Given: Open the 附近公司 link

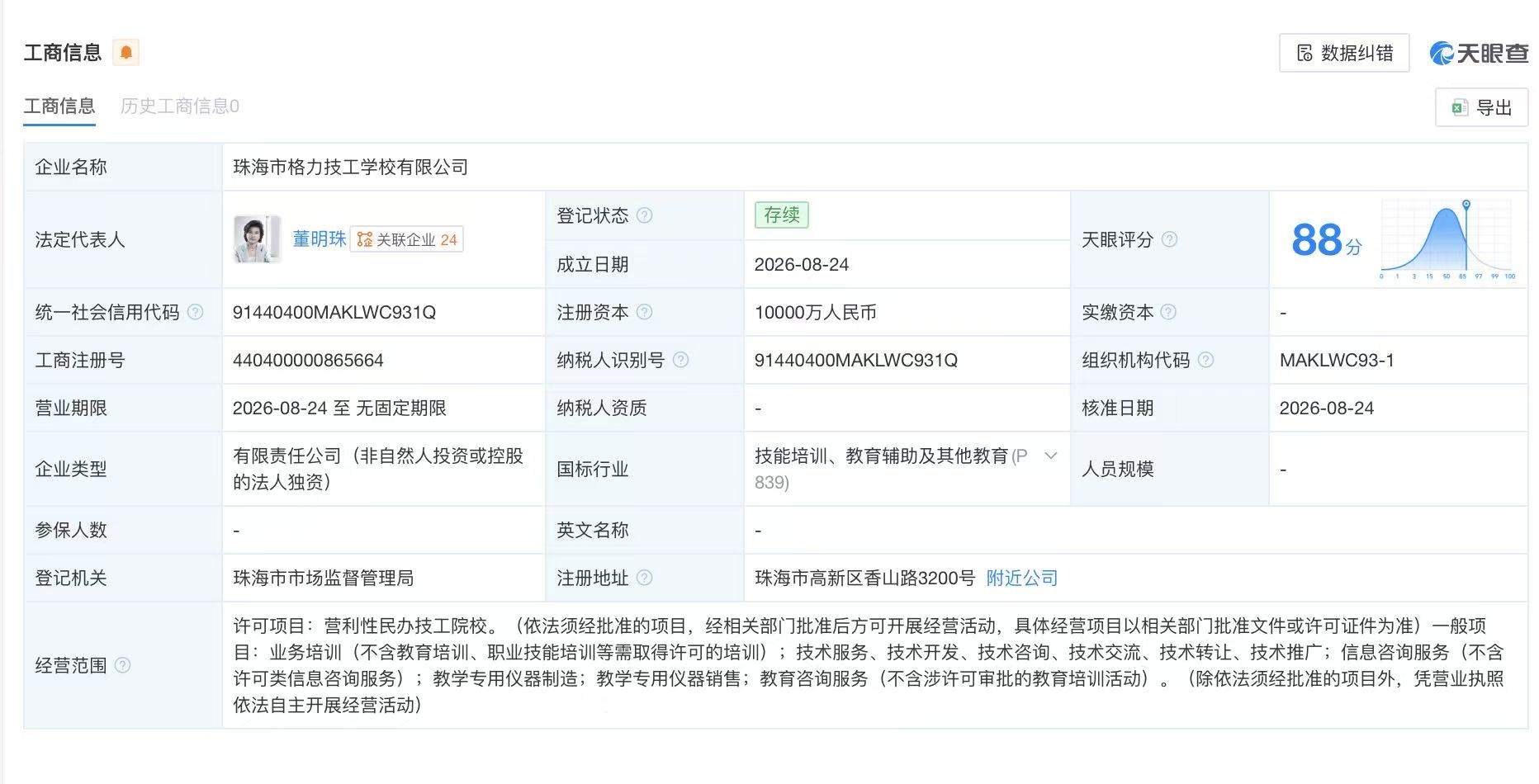Looking at the screenshot, I should click(x=1022, y=578).
